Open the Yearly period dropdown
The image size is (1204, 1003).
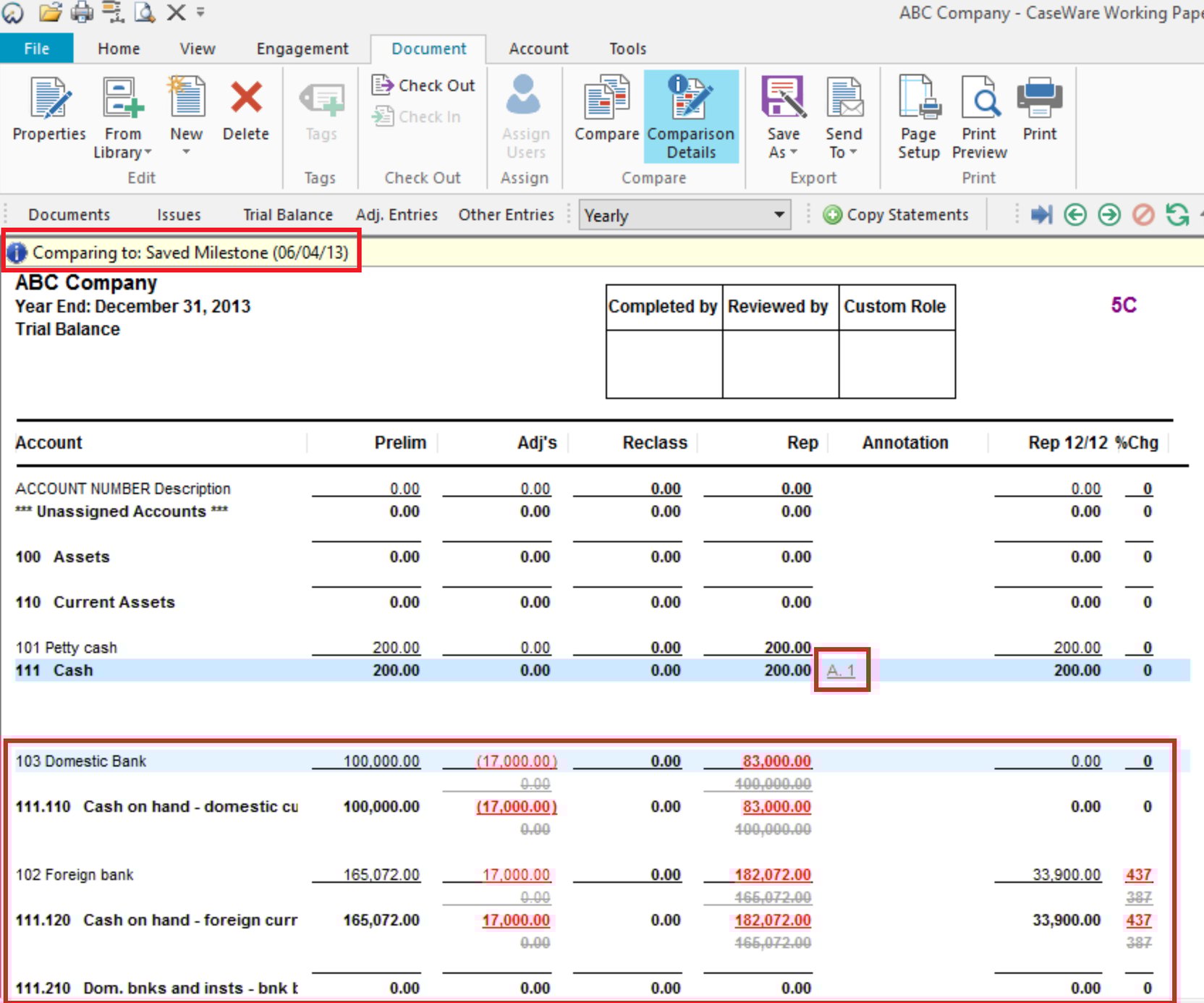778,215
